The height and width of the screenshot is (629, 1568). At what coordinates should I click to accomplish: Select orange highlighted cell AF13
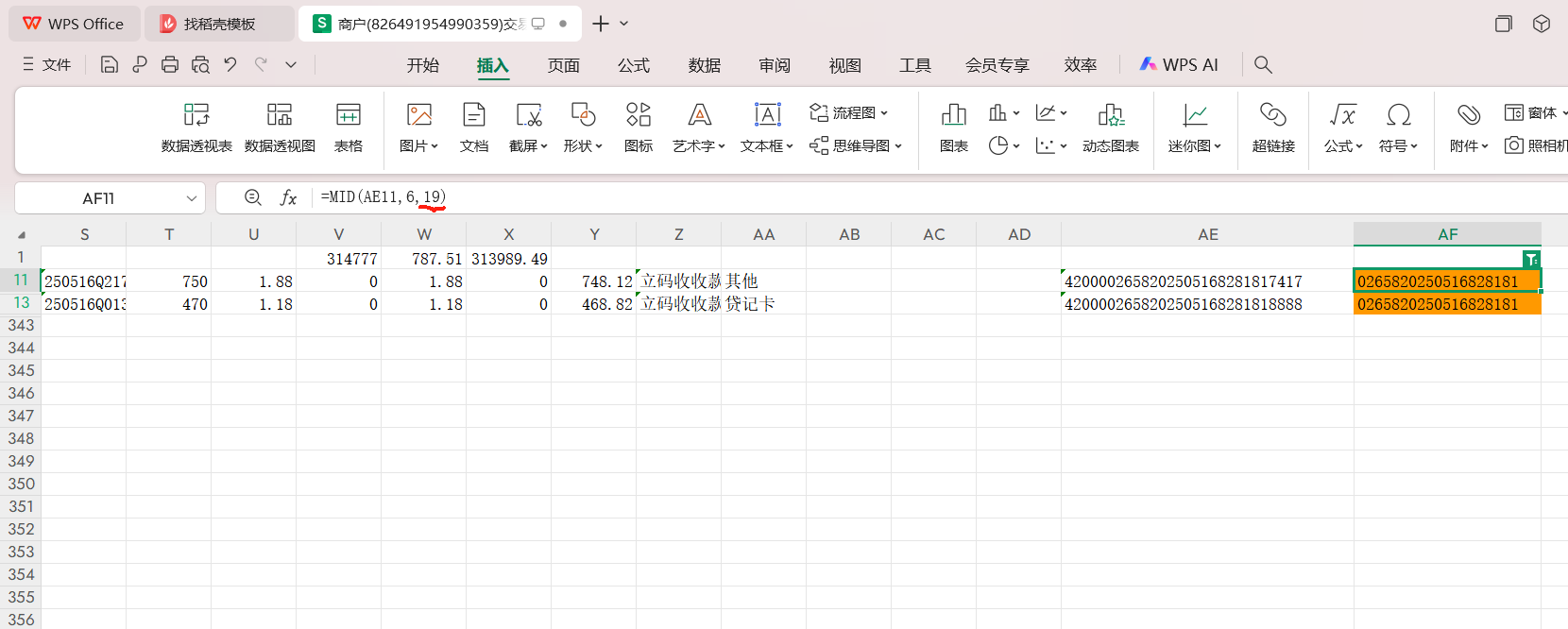click(1446, 304)
